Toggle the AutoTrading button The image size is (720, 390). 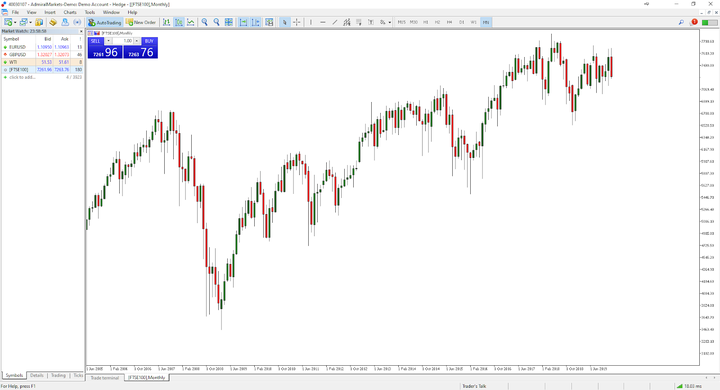pos(105,22)
